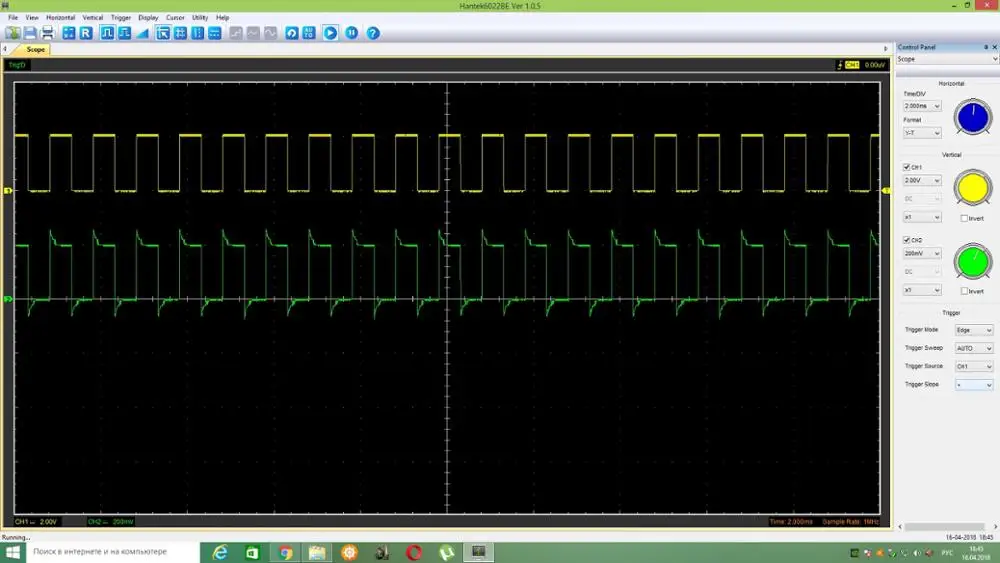Open the Trigger menu in menu bar

(x=120, y=17)
